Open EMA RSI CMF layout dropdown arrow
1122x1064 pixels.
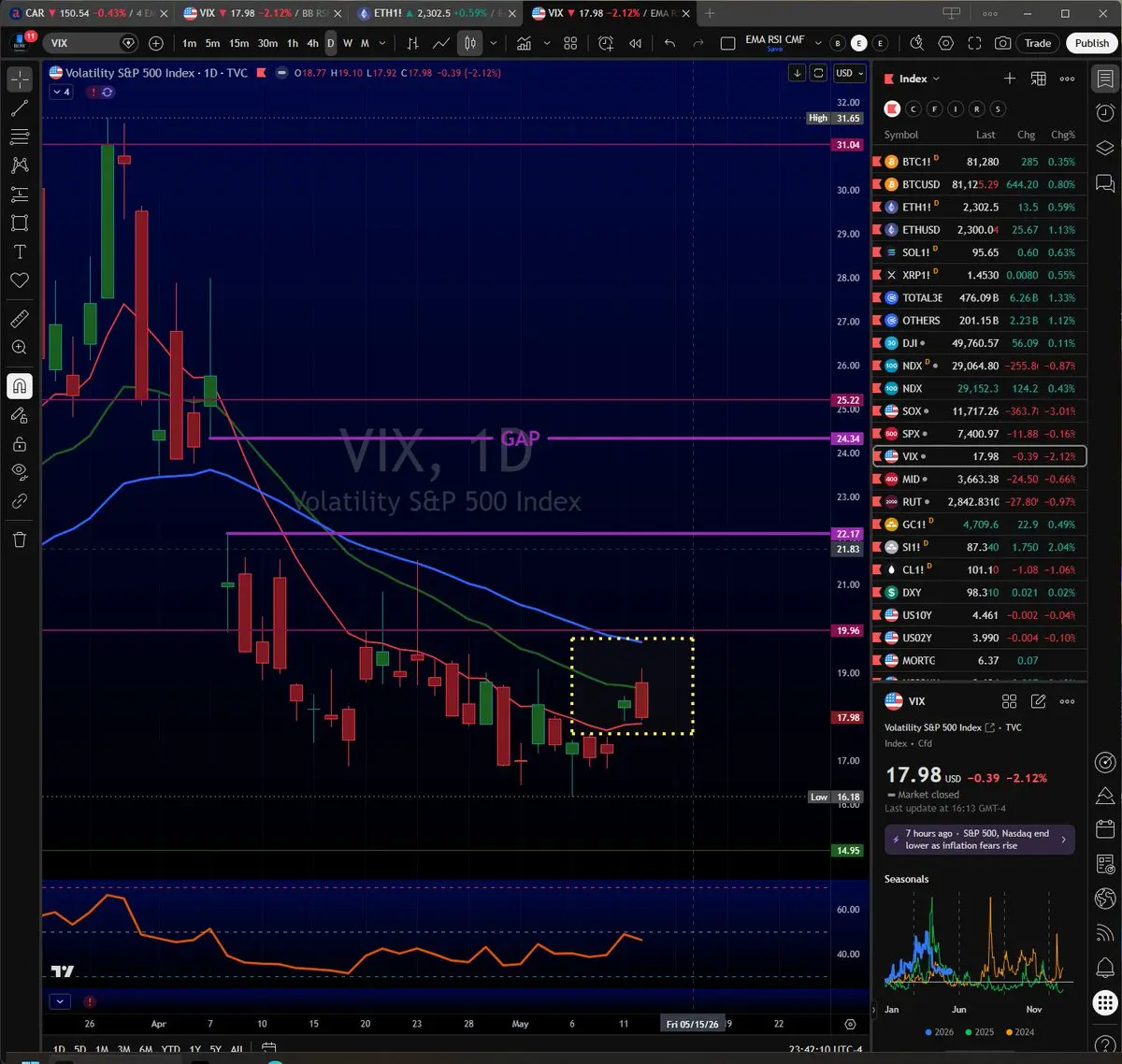818,43
